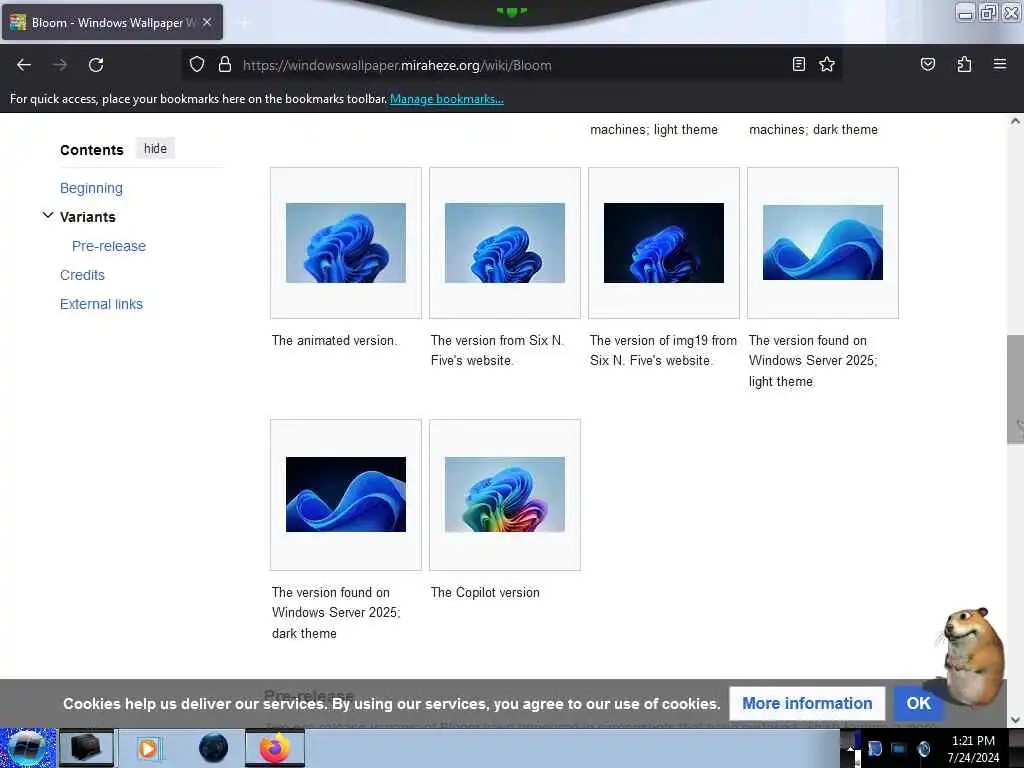Viewport: 1024px width, 768px height.
Task: Open the Manage bookmarks link
Action: tap(447, 99)
